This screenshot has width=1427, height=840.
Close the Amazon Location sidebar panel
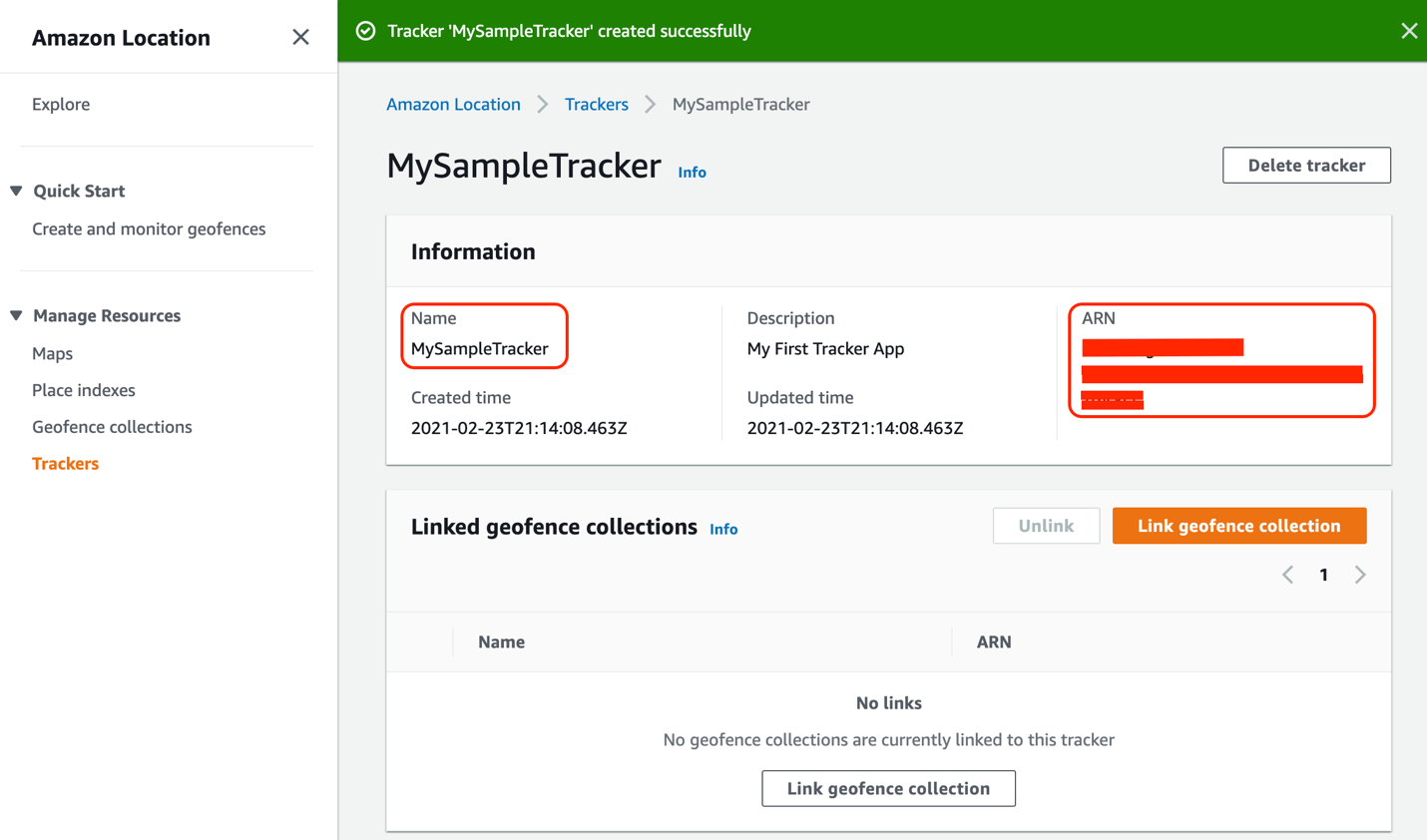[300, 37]
